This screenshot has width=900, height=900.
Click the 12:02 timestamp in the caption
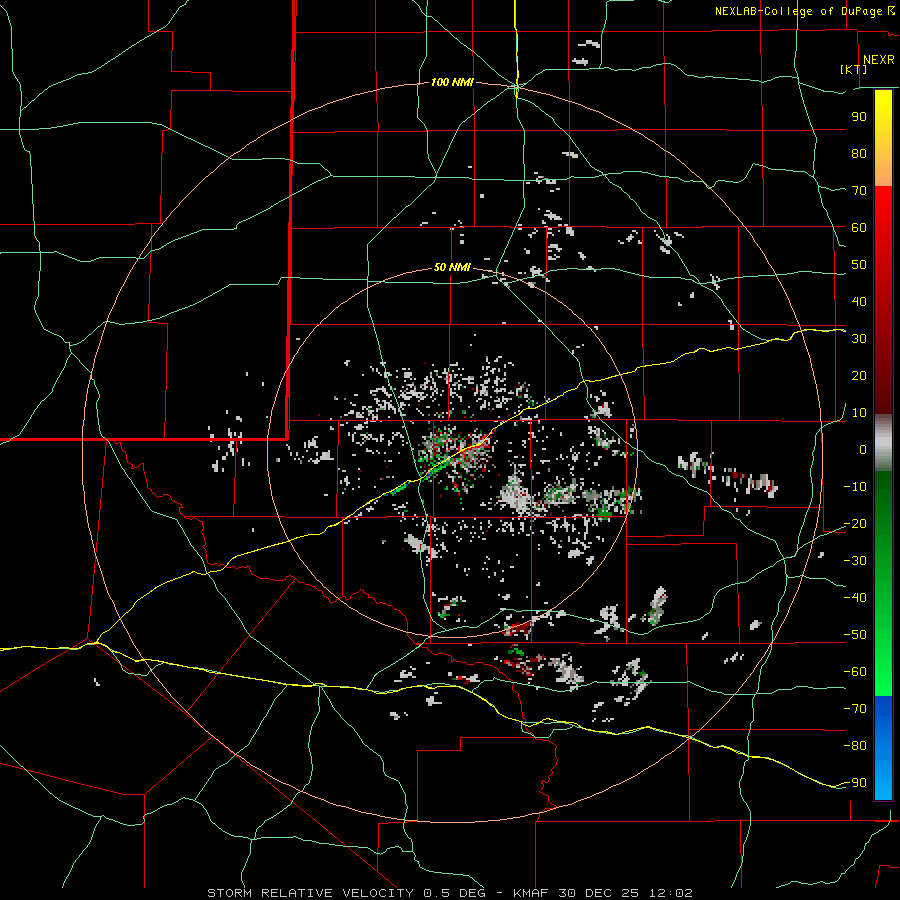[x=670, y=893]
